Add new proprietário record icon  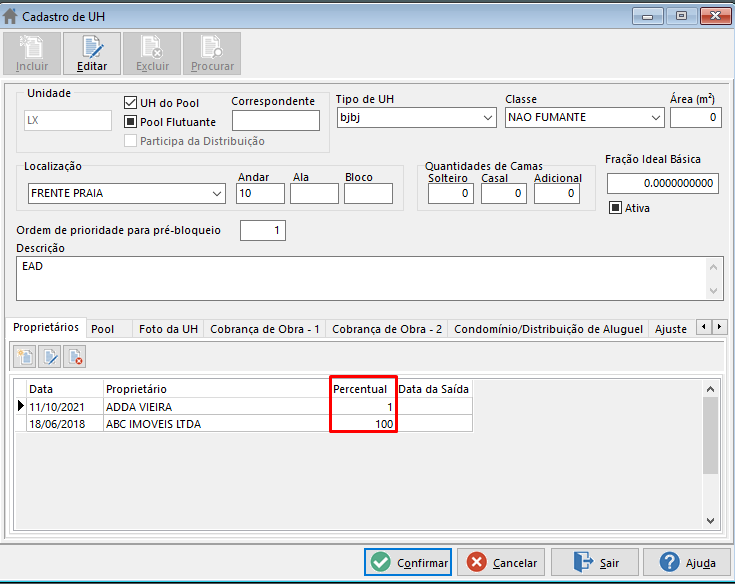25,358
